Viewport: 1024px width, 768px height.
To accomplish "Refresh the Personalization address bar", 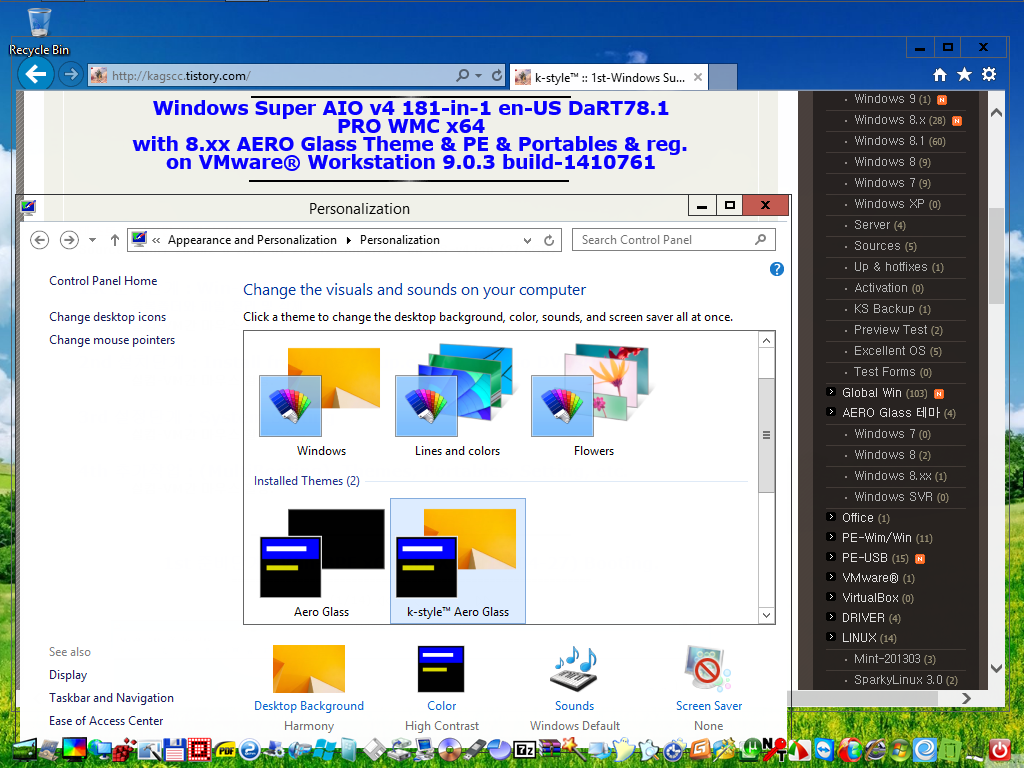I will click(549, 240).
